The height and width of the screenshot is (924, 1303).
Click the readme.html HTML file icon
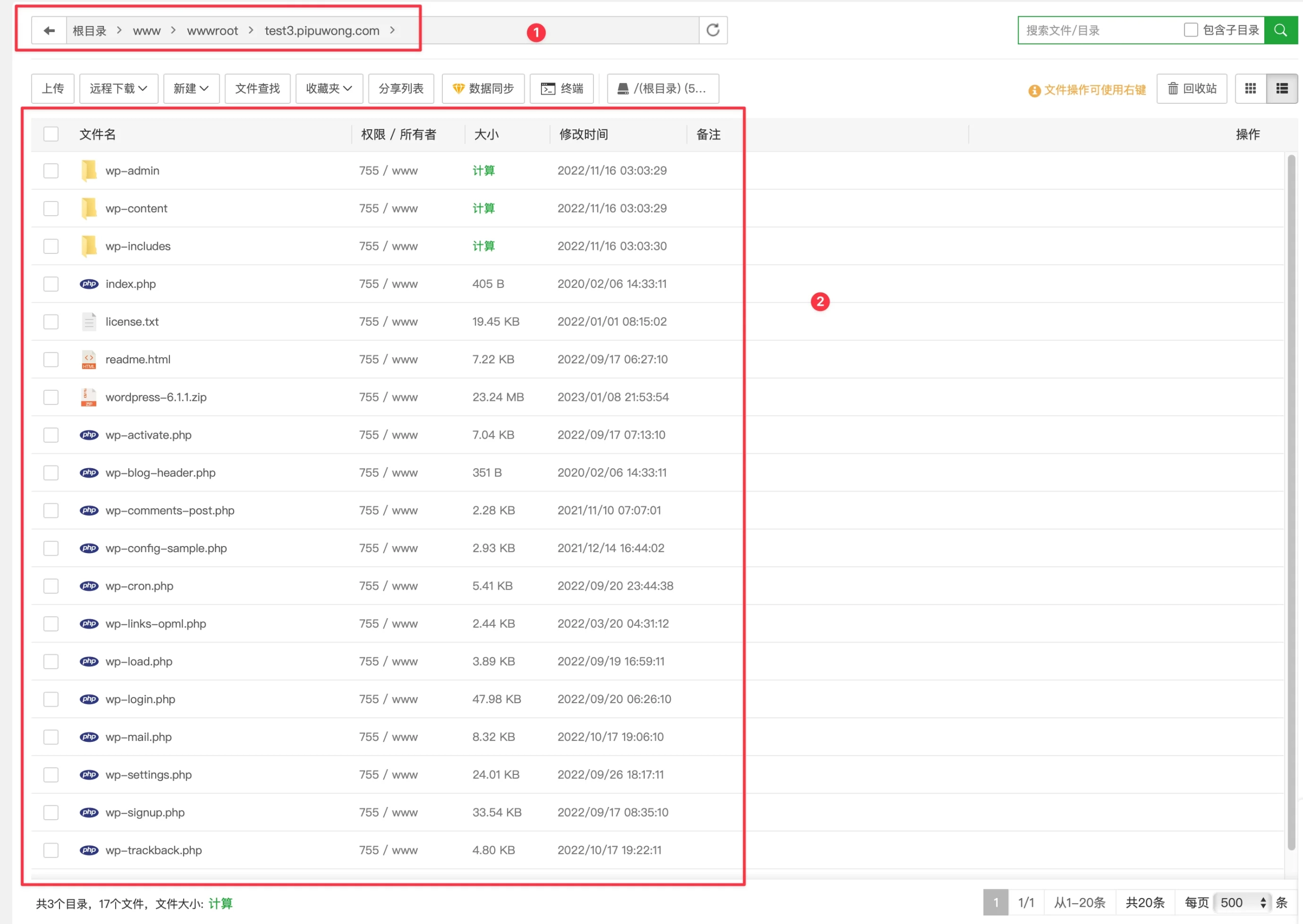[89, 359]
